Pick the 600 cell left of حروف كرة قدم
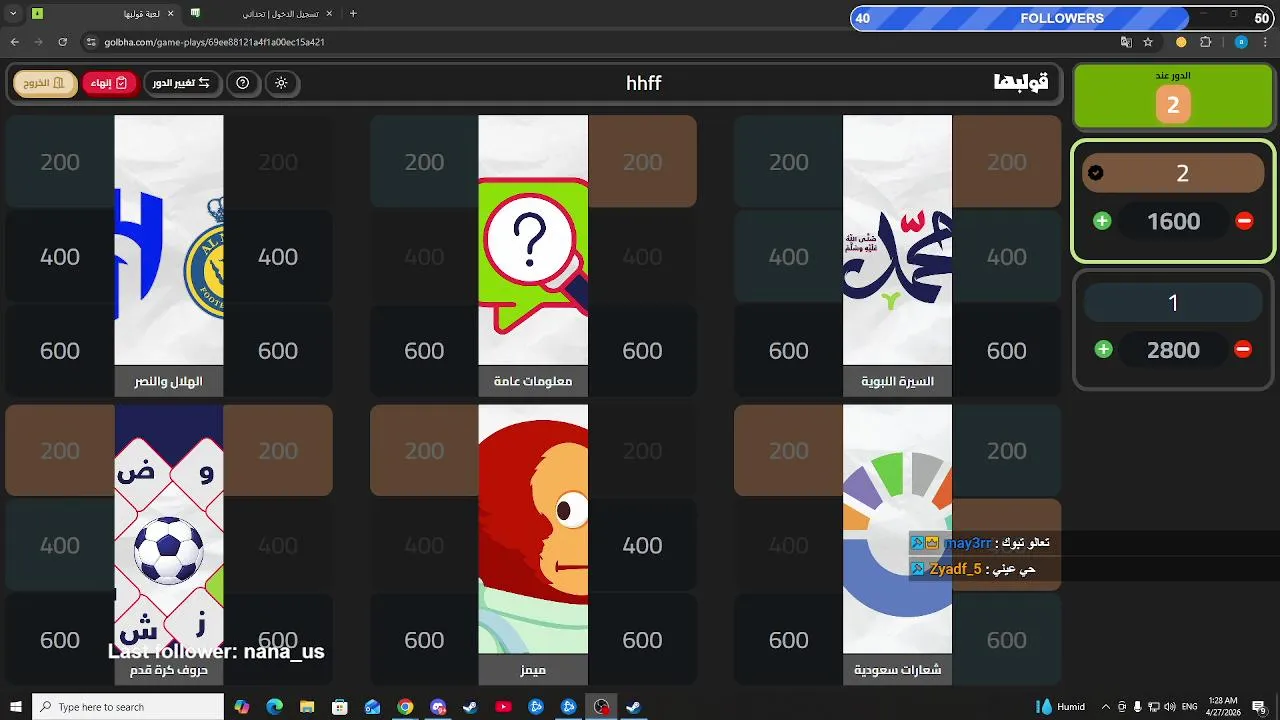 60,640
